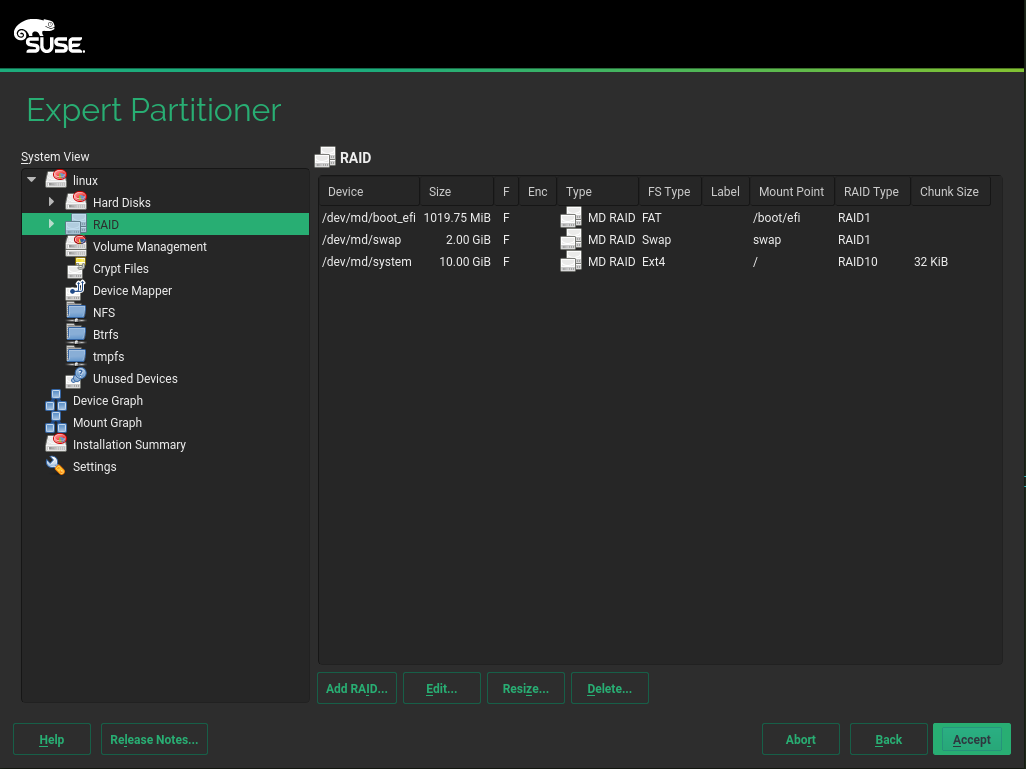Open Installation Summary in System View
The image size is (1026, 769).
point(129,444)
